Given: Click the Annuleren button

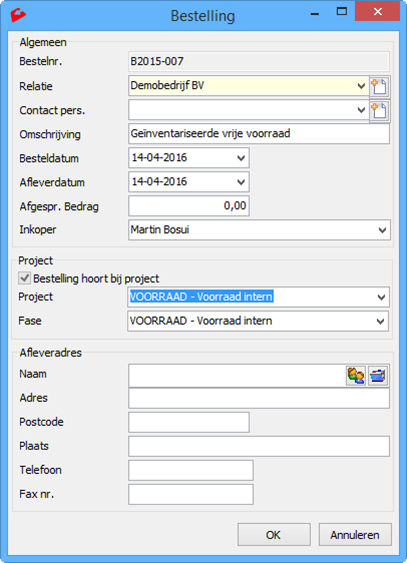Looking at the screenshot, I should point(355,535).
